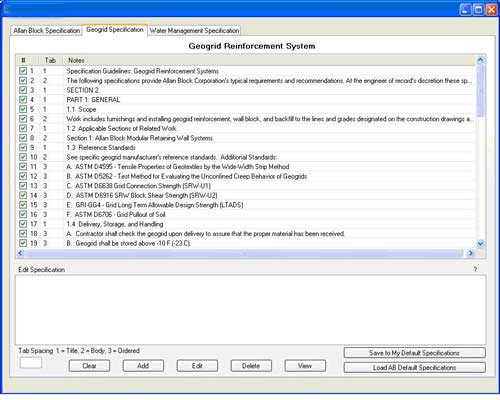Select '1.3 Reference Standards' row text

[x=101, y=147]
